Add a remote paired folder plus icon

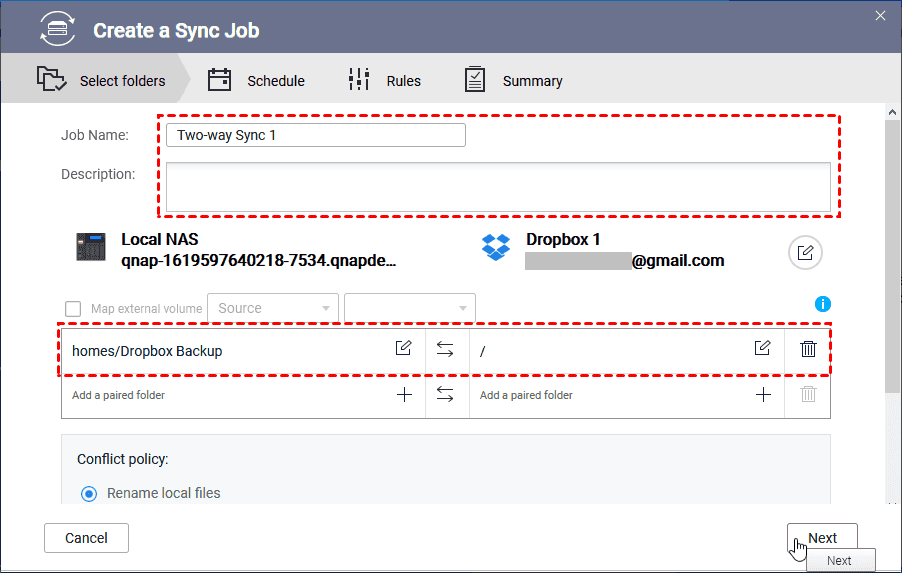point(763,395)
